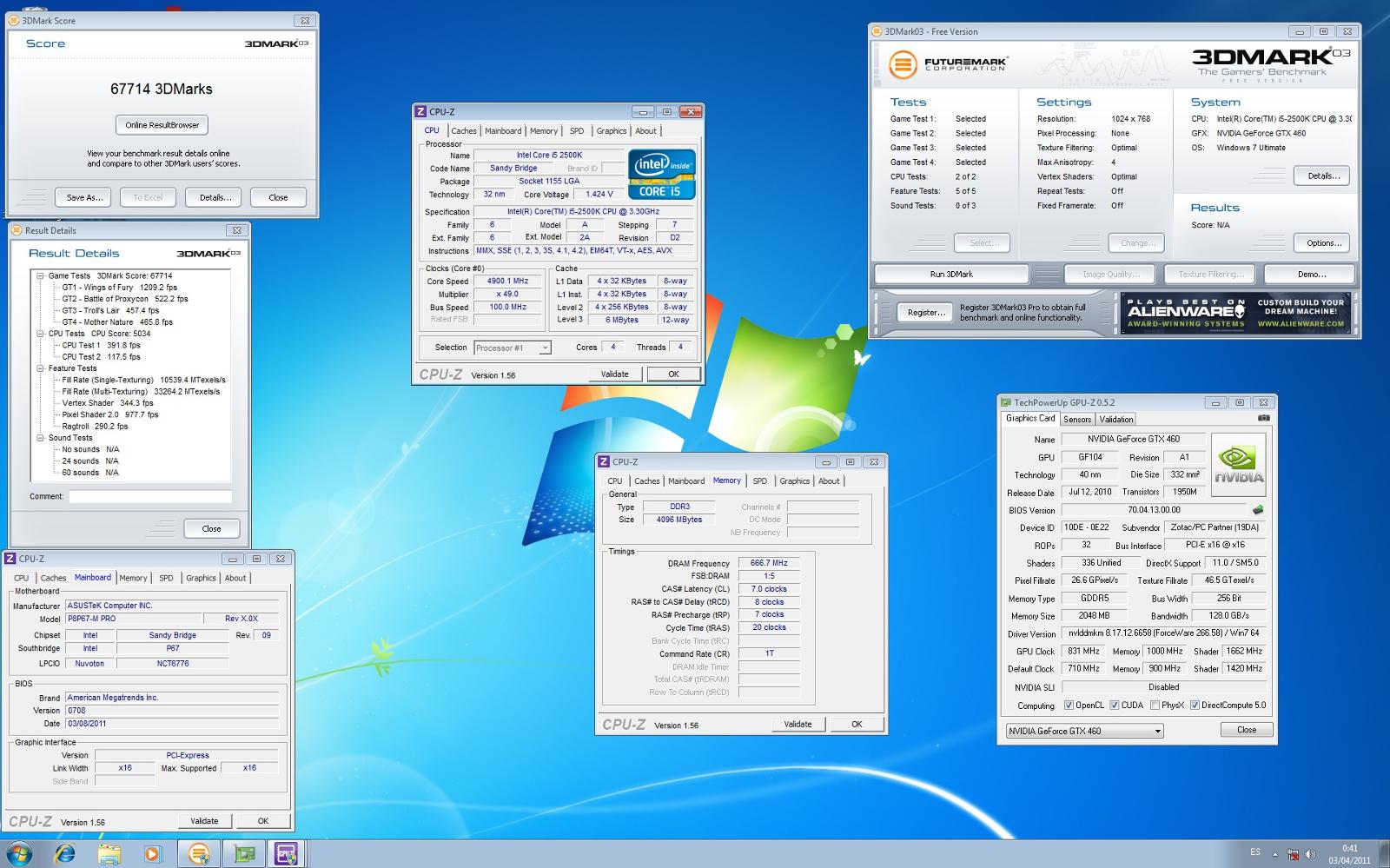The image size is (1390, 868).
Task: Click the Comment input field
Action: click(150, 497)
